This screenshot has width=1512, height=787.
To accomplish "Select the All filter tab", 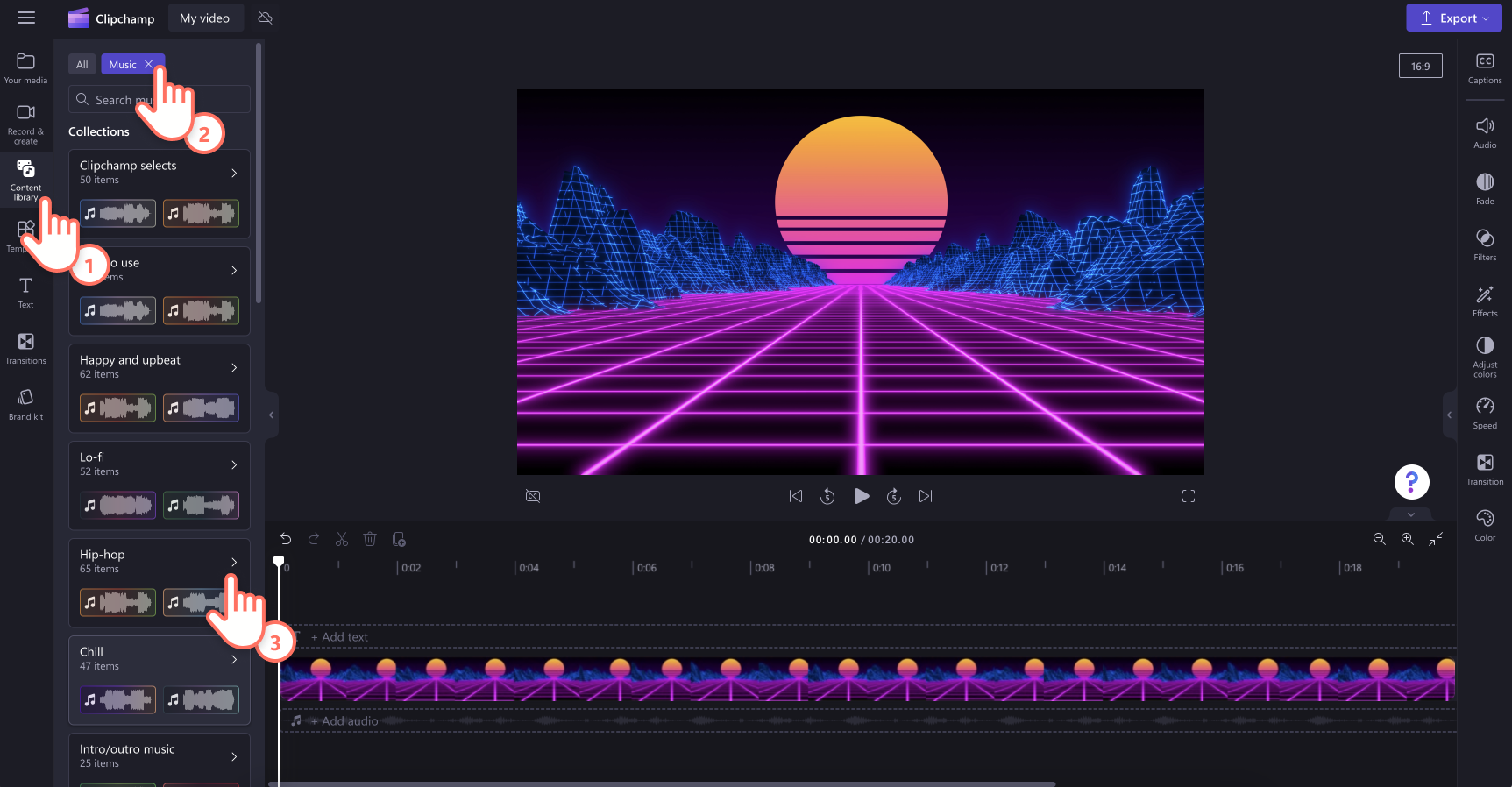I will point(82,64).
